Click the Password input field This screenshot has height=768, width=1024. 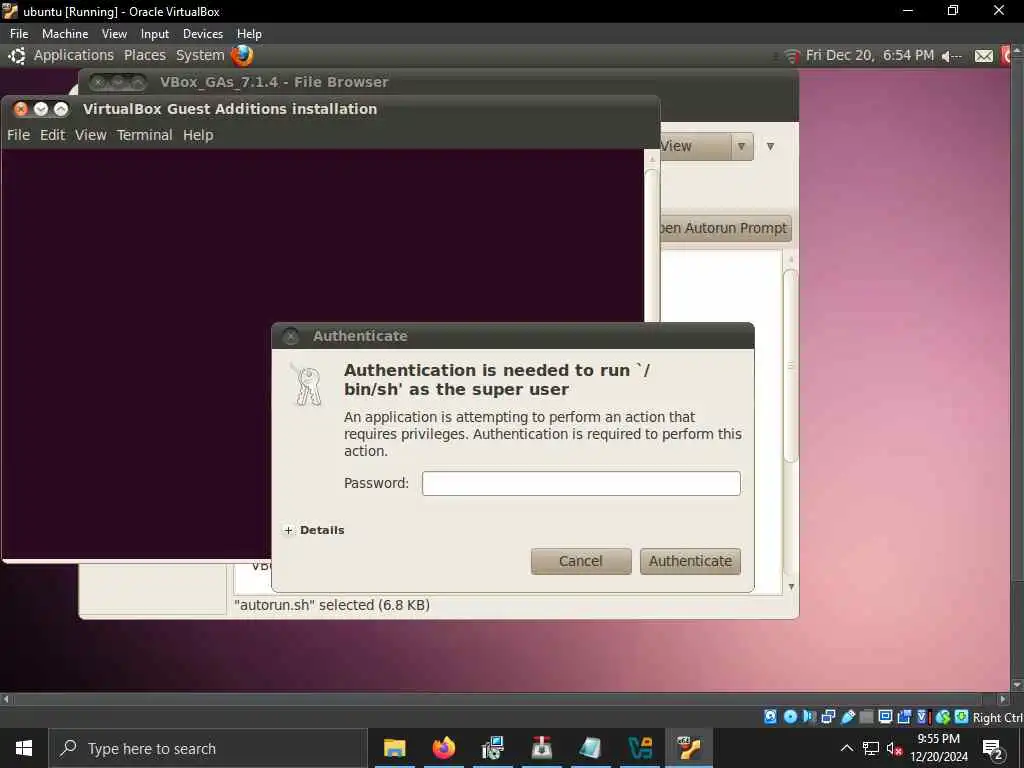(581, 483)
